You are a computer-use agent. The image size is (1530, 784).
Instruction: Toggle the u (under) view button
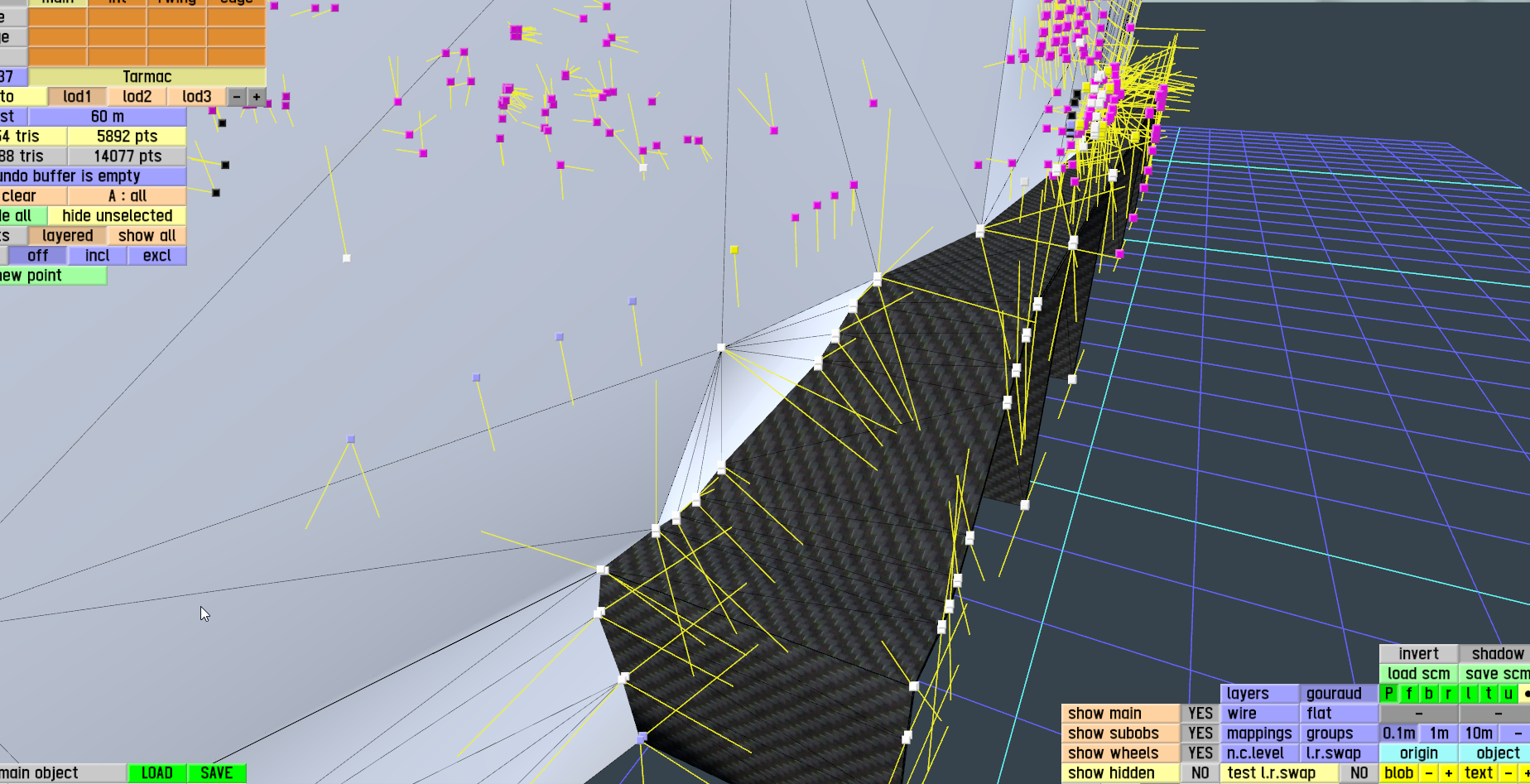(1508, 694)
